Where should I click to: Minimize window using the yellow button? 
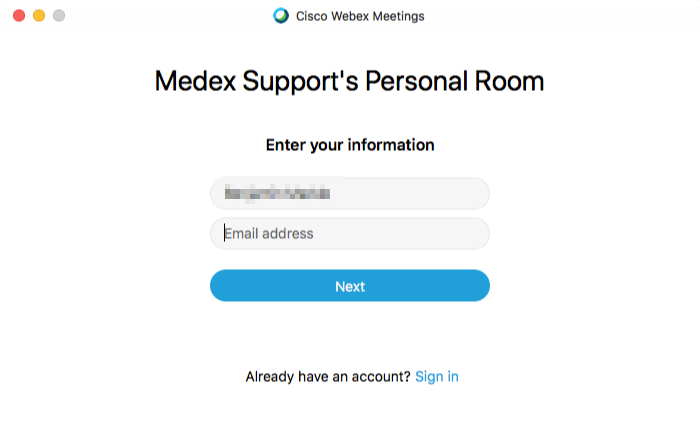(x=39, y=16)
